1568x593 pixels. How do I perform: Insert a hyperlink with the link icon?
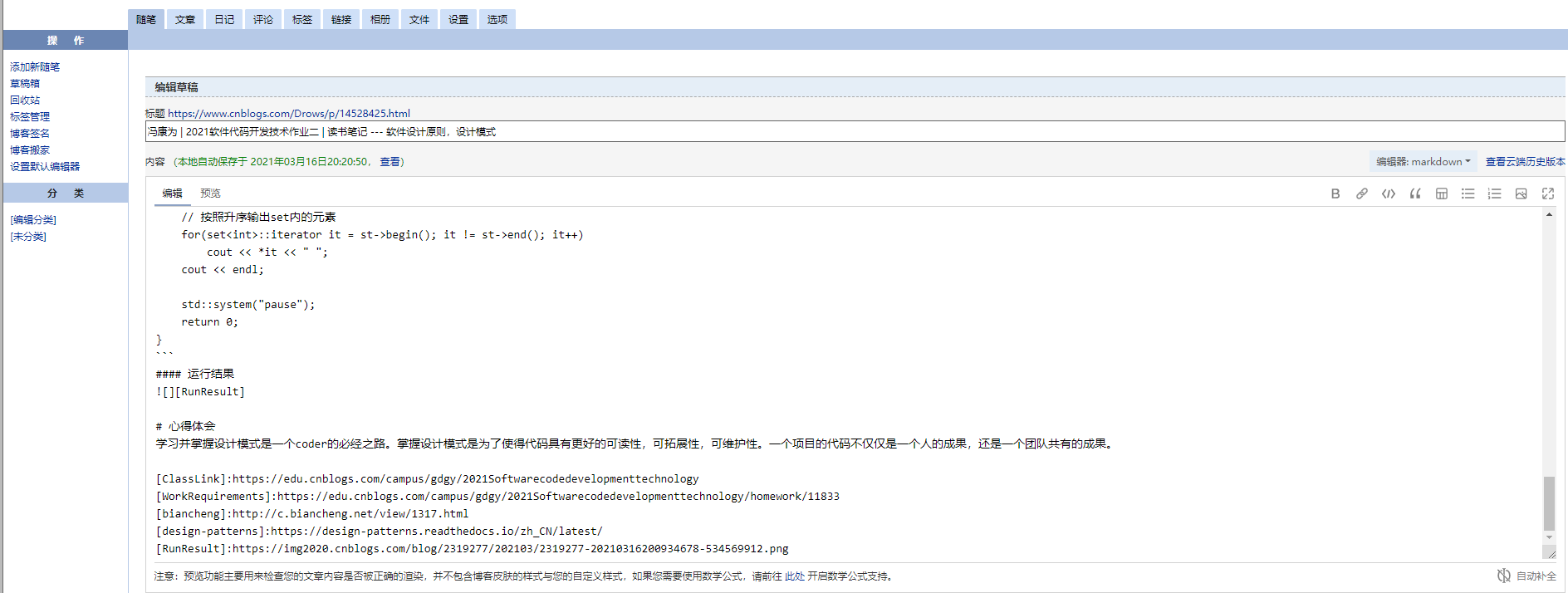pyautogui.click(x=1361, y=194)
